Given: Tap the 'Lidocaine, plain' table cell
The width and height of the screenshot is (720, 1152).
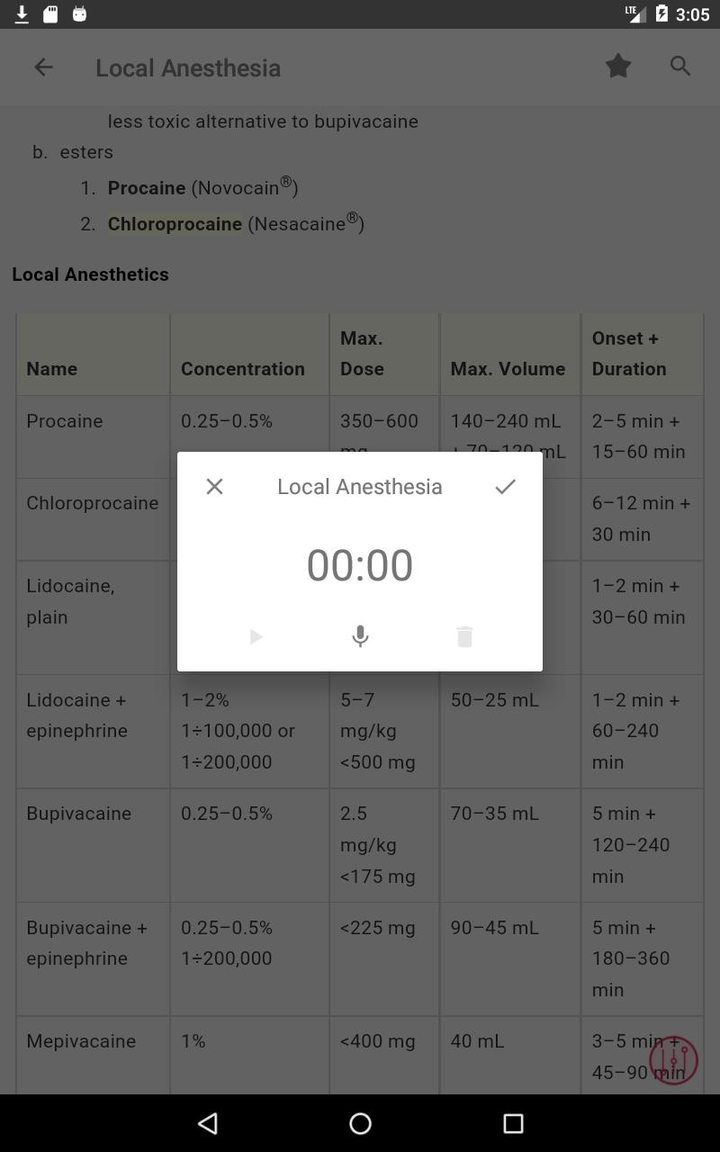Looking at the screenshot, I should [x=93, y=617].
